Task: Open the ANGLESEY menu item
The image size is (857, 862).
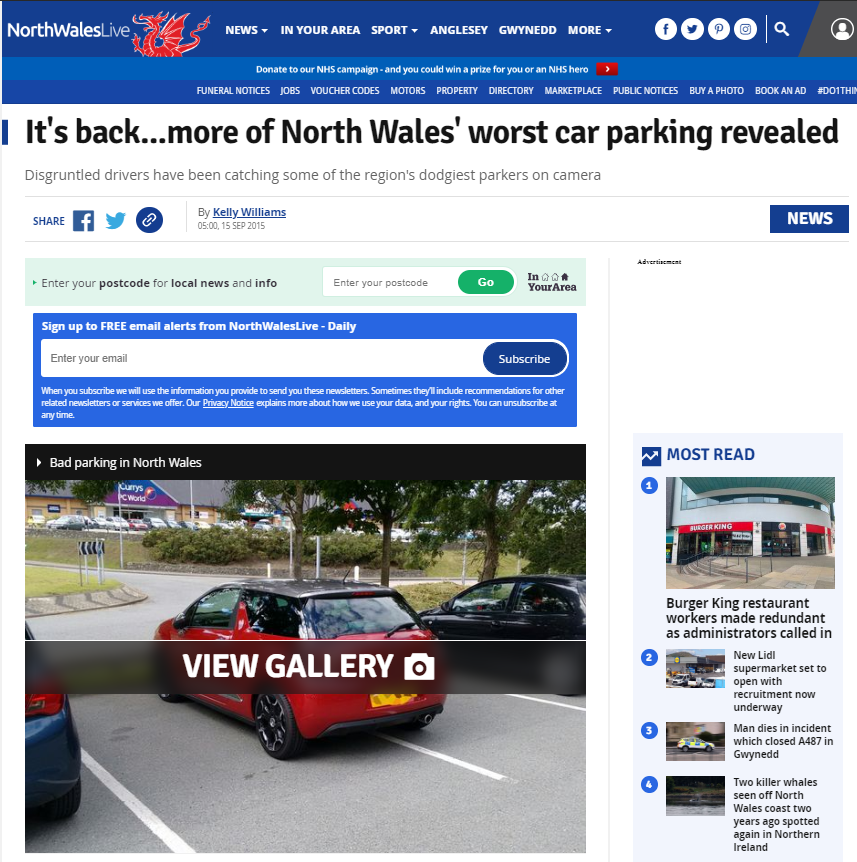Action: tap(458, 30)
